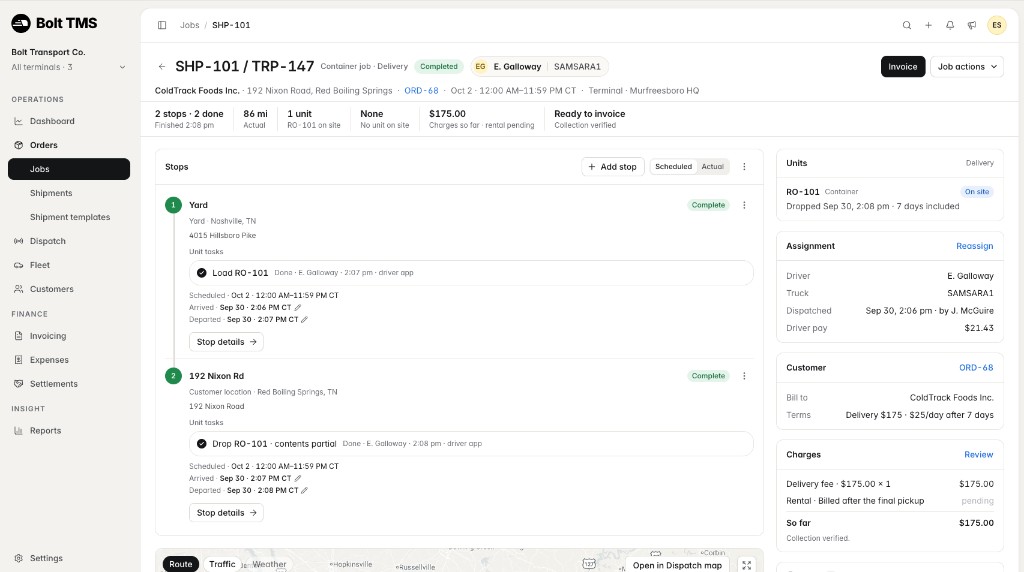Open the announcements megaphone icon
Viewport: 1024px width, 572px height.
coord(972,25)
